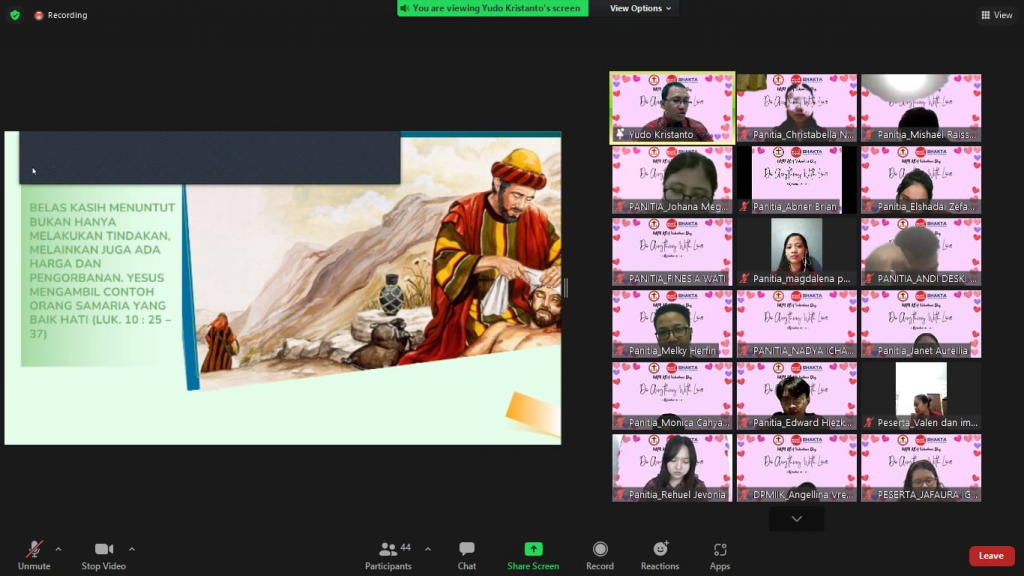Image resolution: width=1024 pixels, height=576 pixels.
Task: Select Panitia_magdalena video thumbnail
Action: point(796,252)
